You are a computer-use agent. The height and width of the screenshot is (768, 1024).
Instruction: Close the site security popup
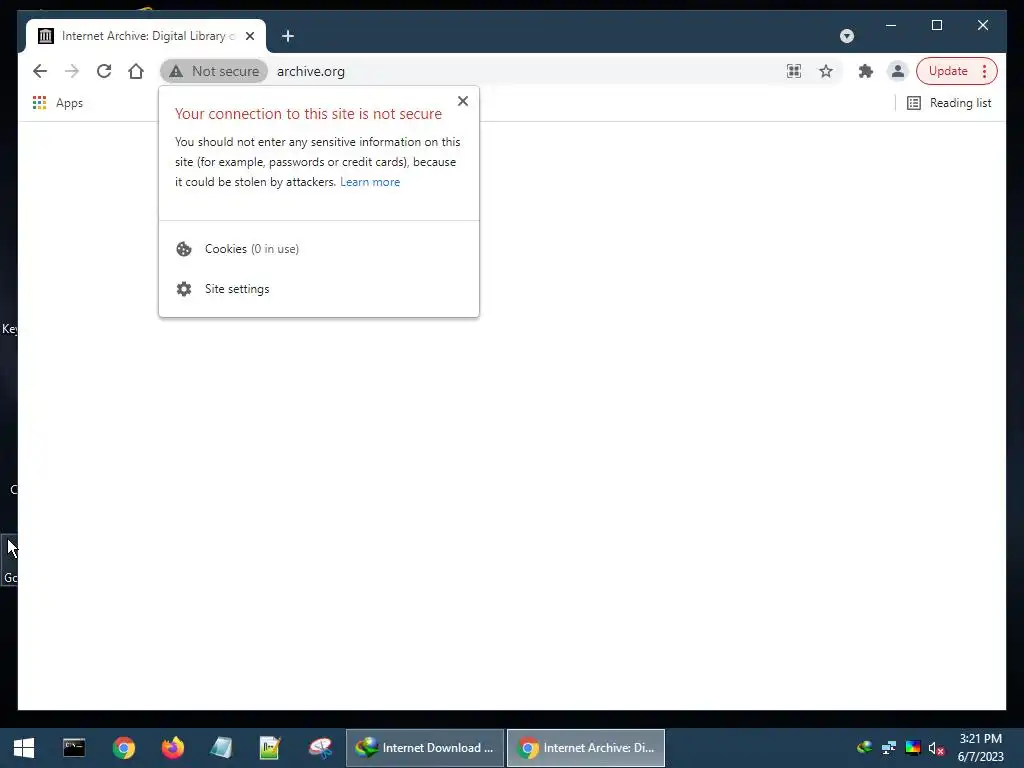tap(463, 101)
